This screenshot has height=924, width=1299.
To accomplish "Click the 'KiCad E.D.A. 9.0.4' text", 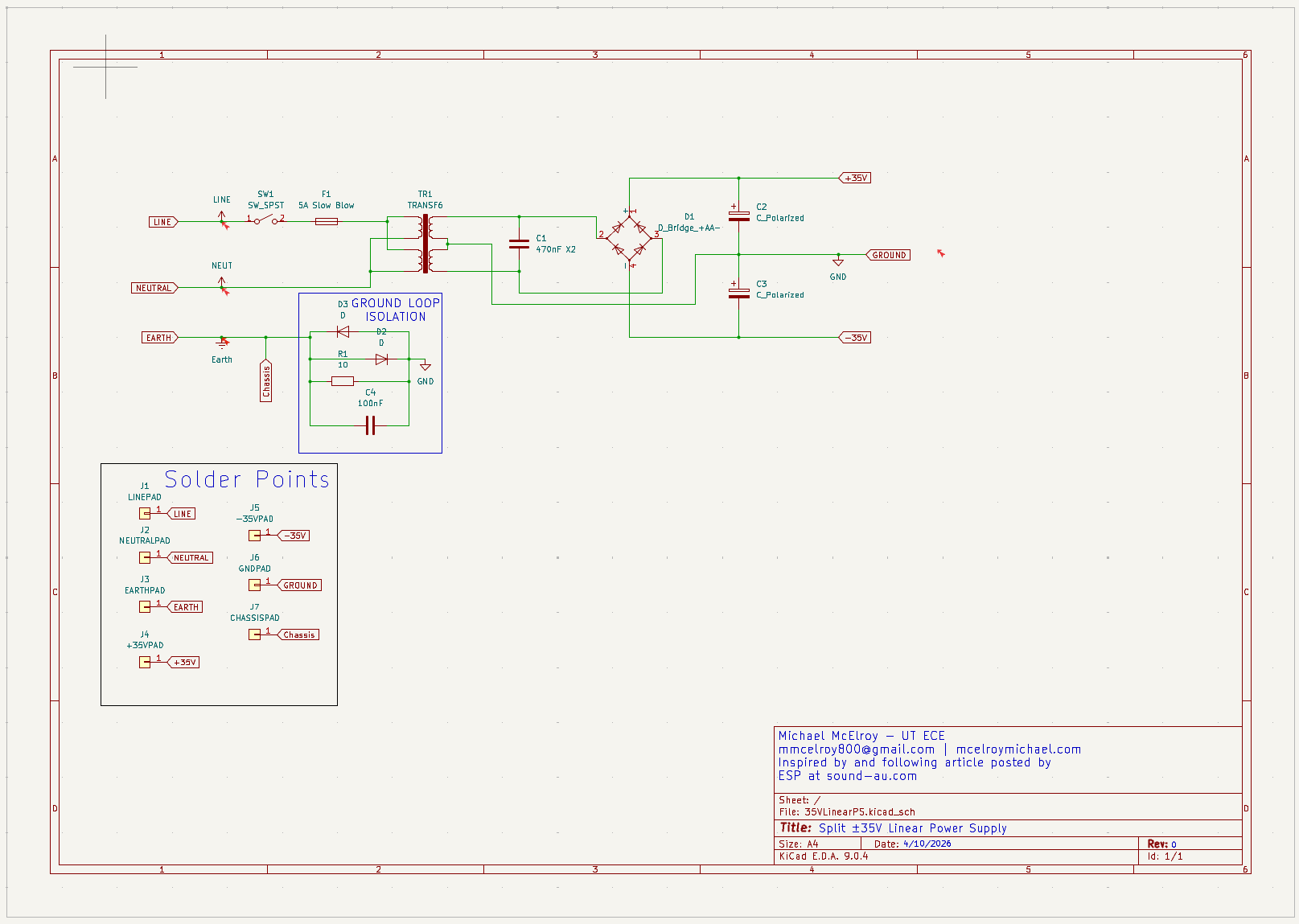I will click(x=824, y=856).
